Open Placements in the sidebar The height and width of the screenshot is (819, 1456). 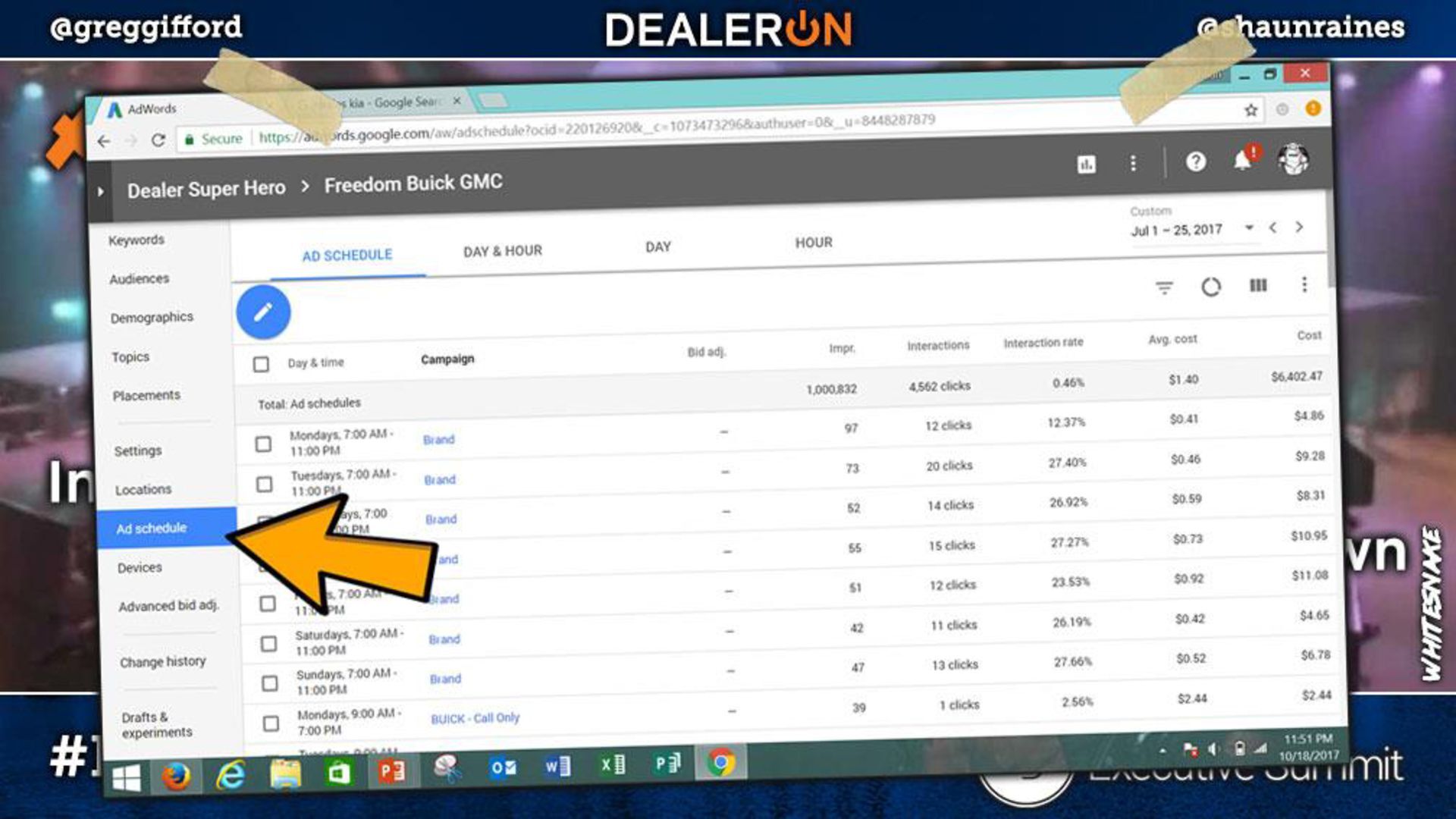click(146, 396)
